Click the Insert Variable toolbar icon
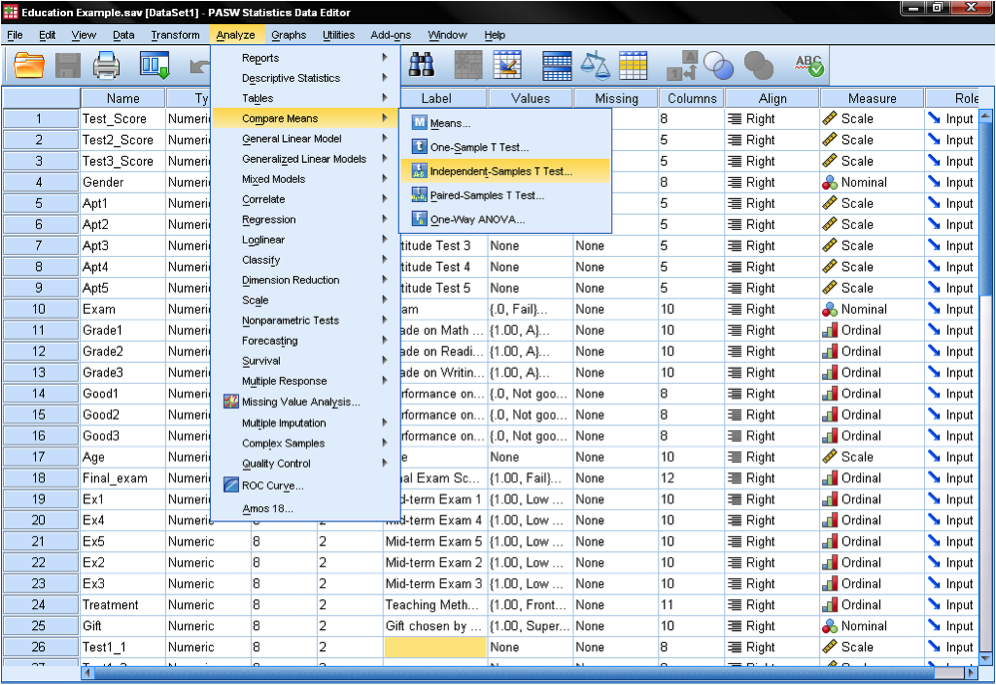996x685 pixels. click(507, 64)
